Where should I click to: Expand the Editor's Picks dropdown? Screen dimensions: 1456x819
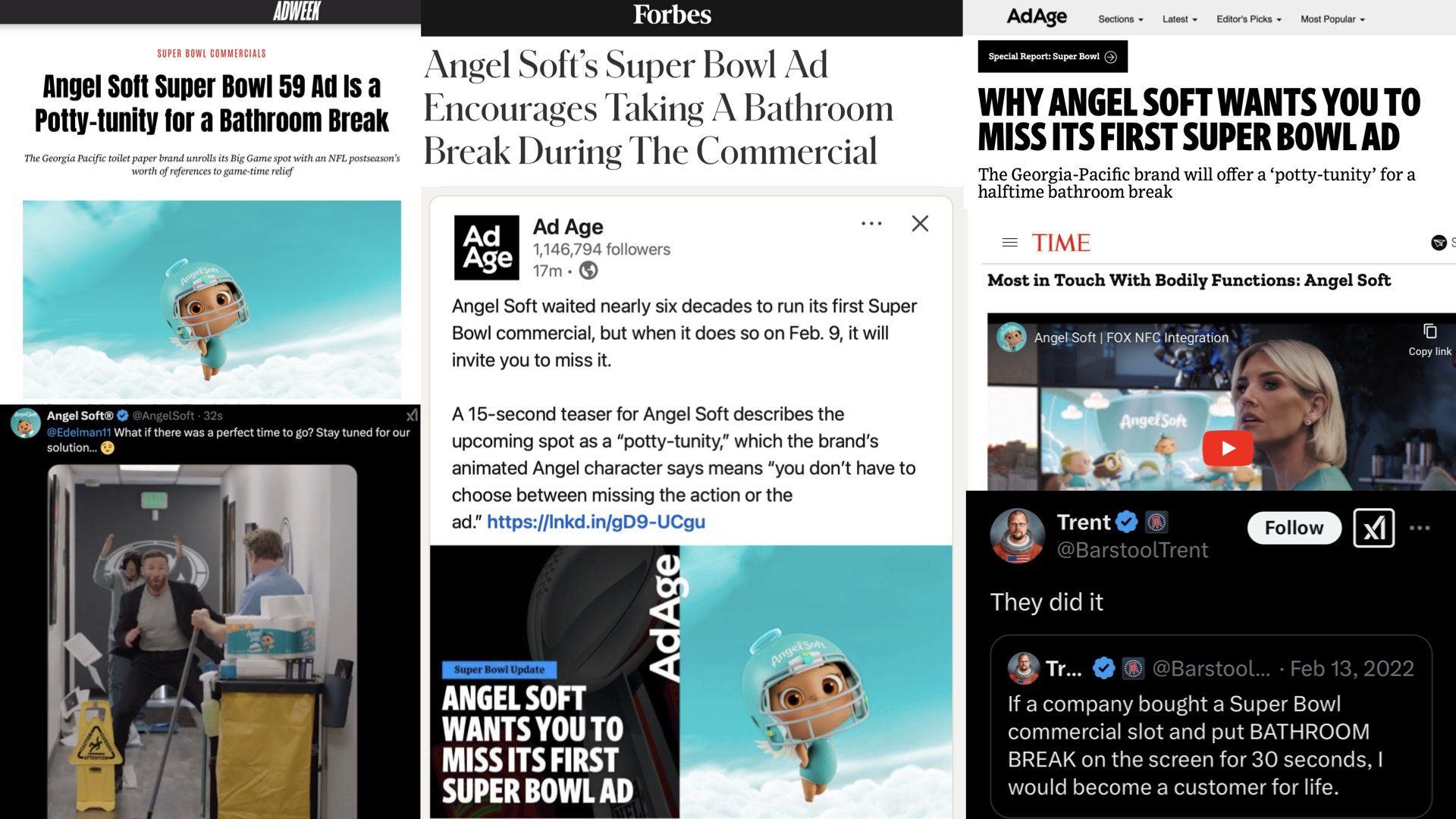coord(1249,19)
